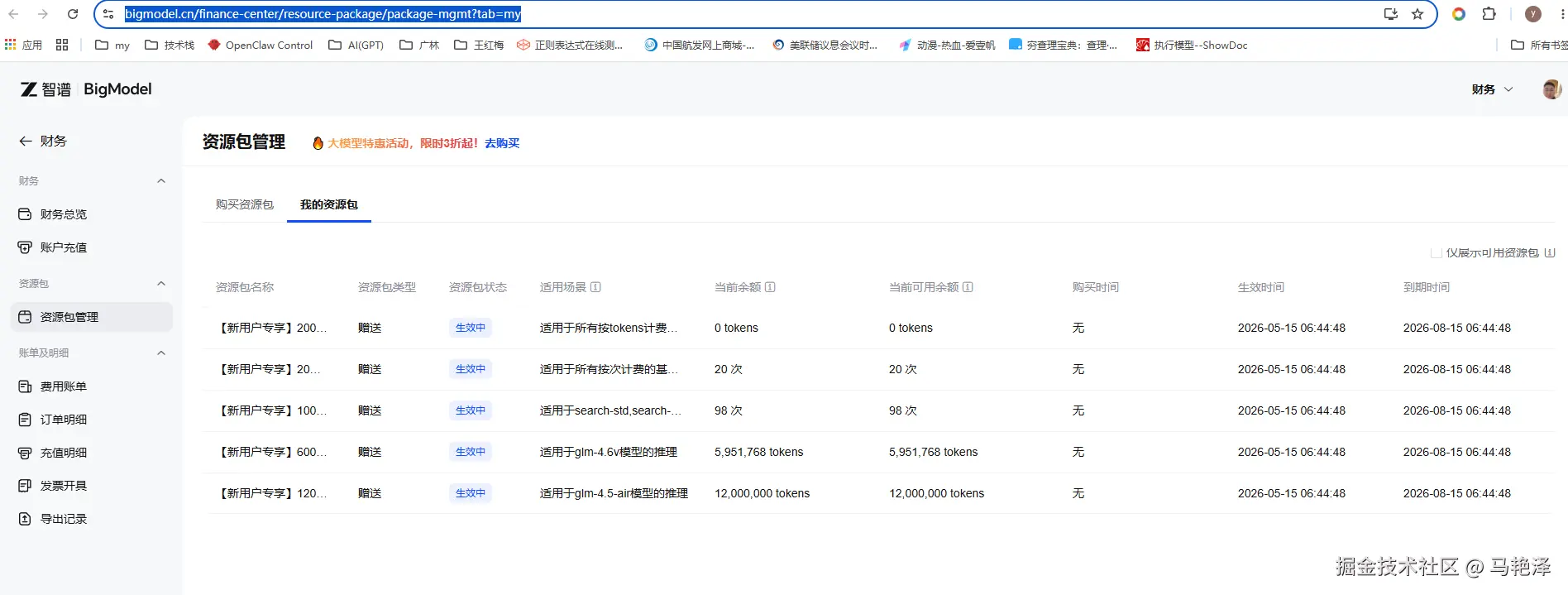Collapse the 账单及明细 sidebar section
The image size is (1568, 595).
point(161,353)
